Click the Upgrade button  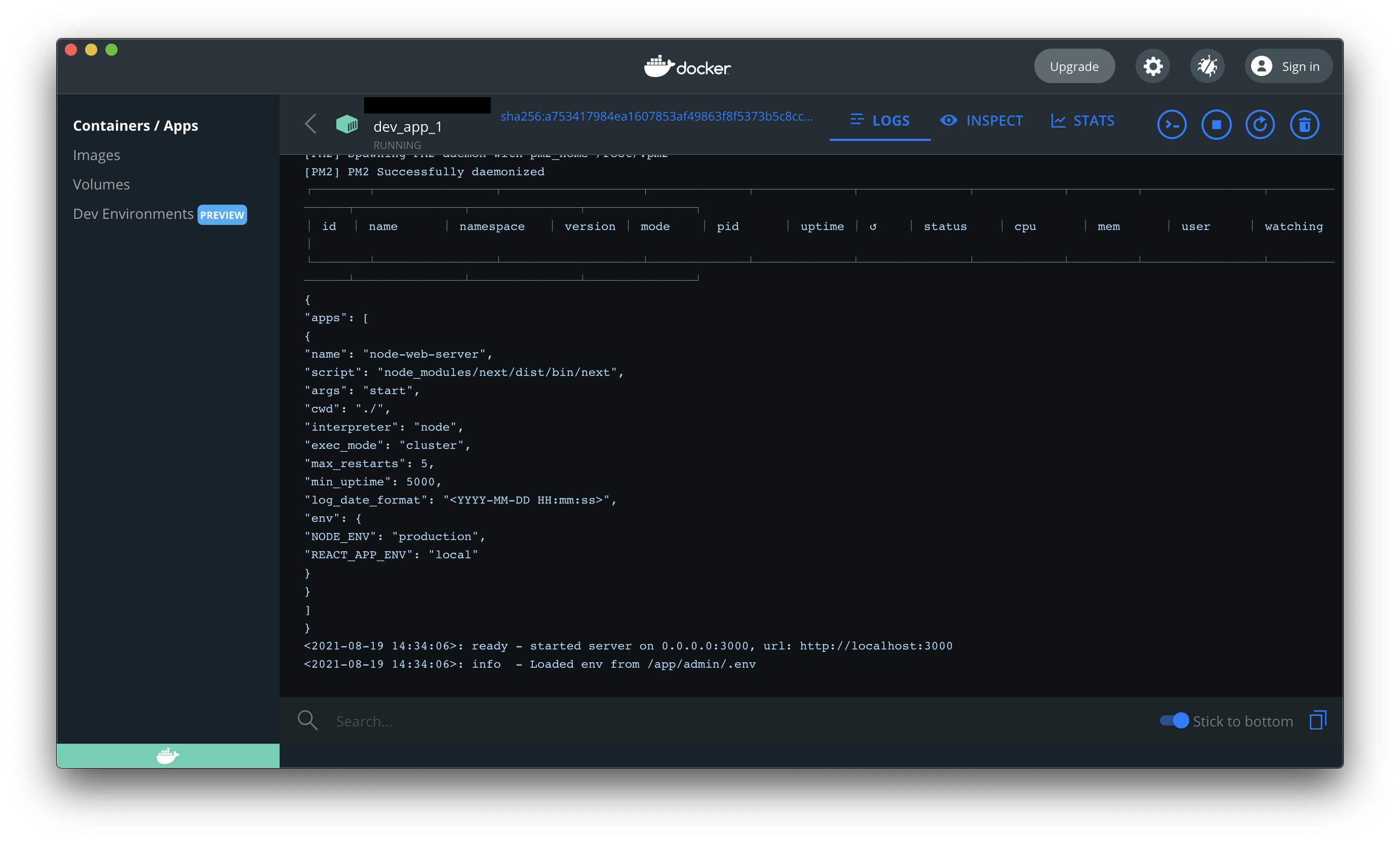tap(1073, 66)
